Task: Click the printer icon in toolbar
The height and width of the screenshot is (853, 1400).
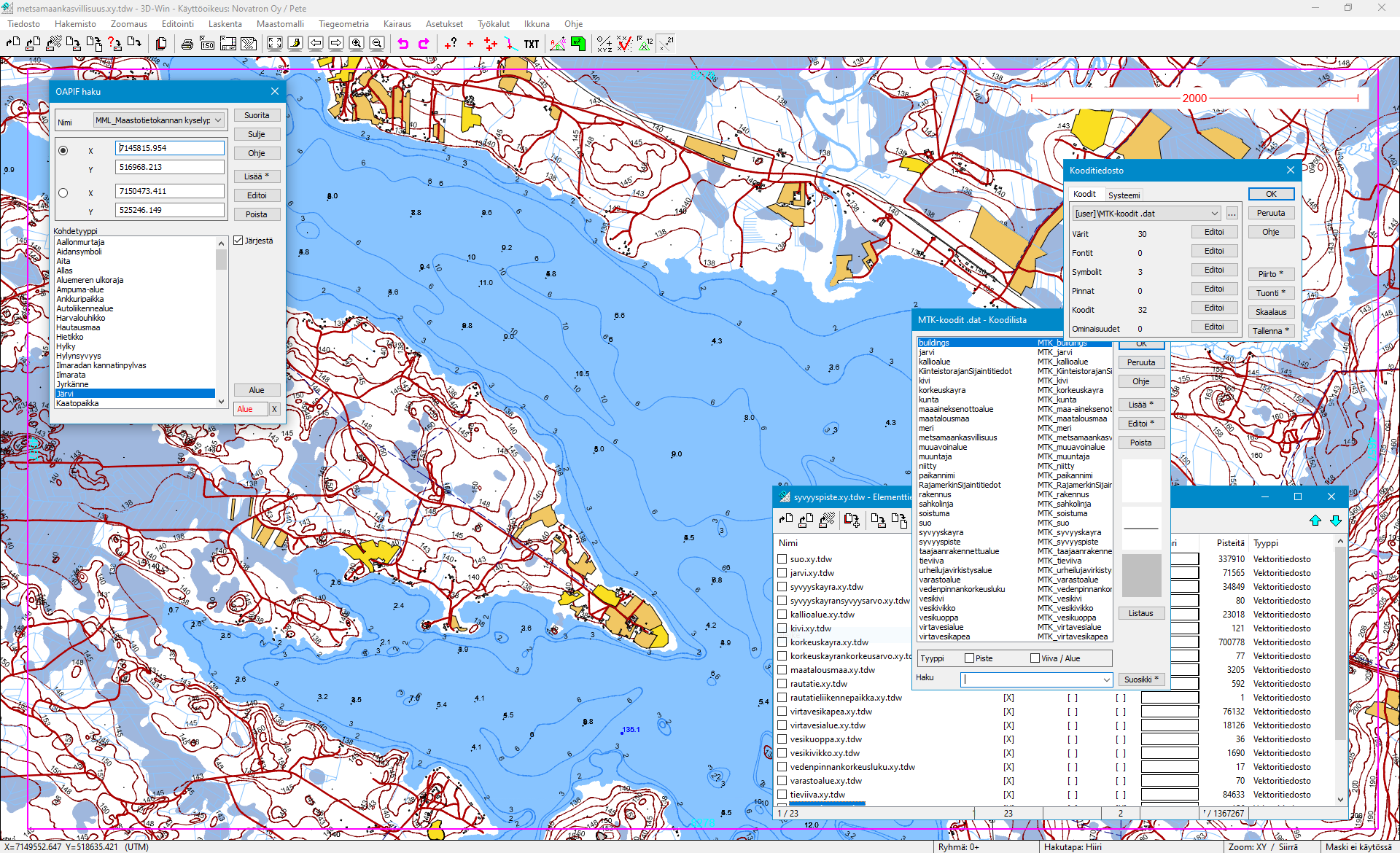Action: click(187, 44)
